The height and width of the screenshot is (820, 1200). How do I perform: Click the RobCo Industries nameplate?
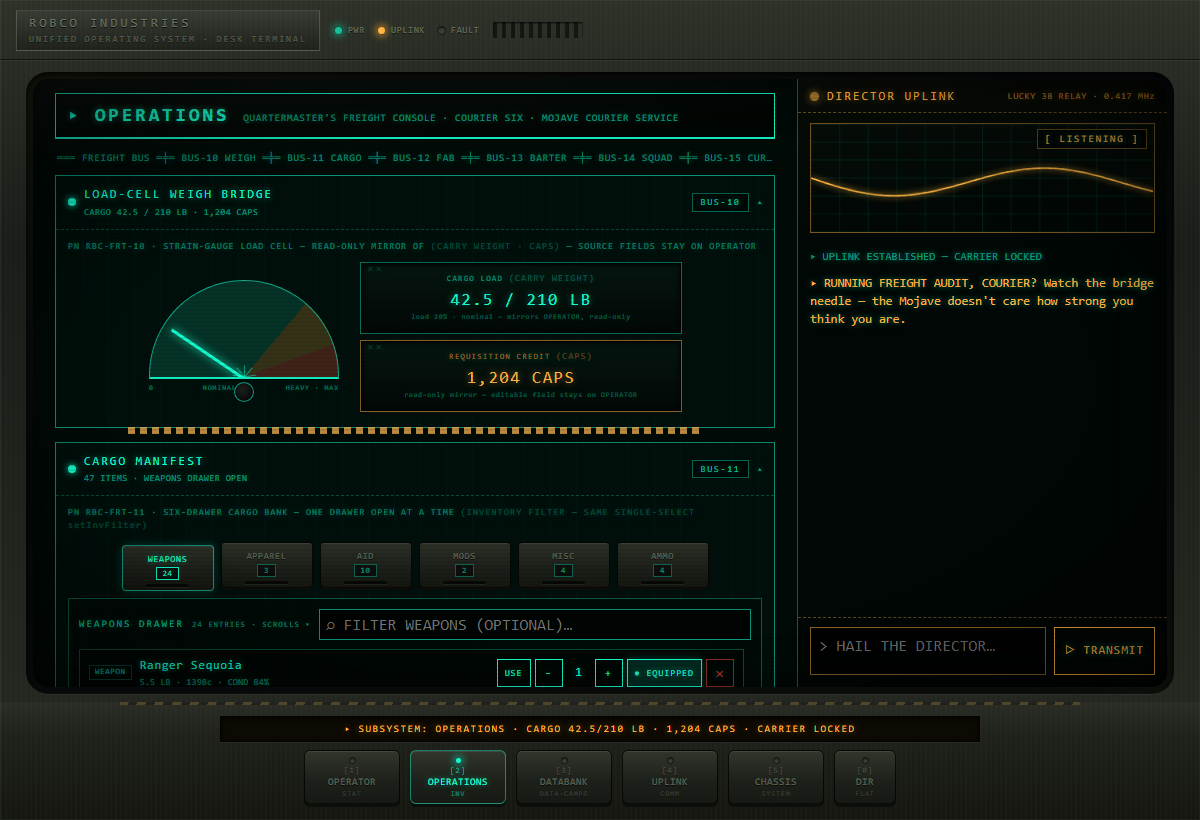pyautogui.click(x=168, y=30)
